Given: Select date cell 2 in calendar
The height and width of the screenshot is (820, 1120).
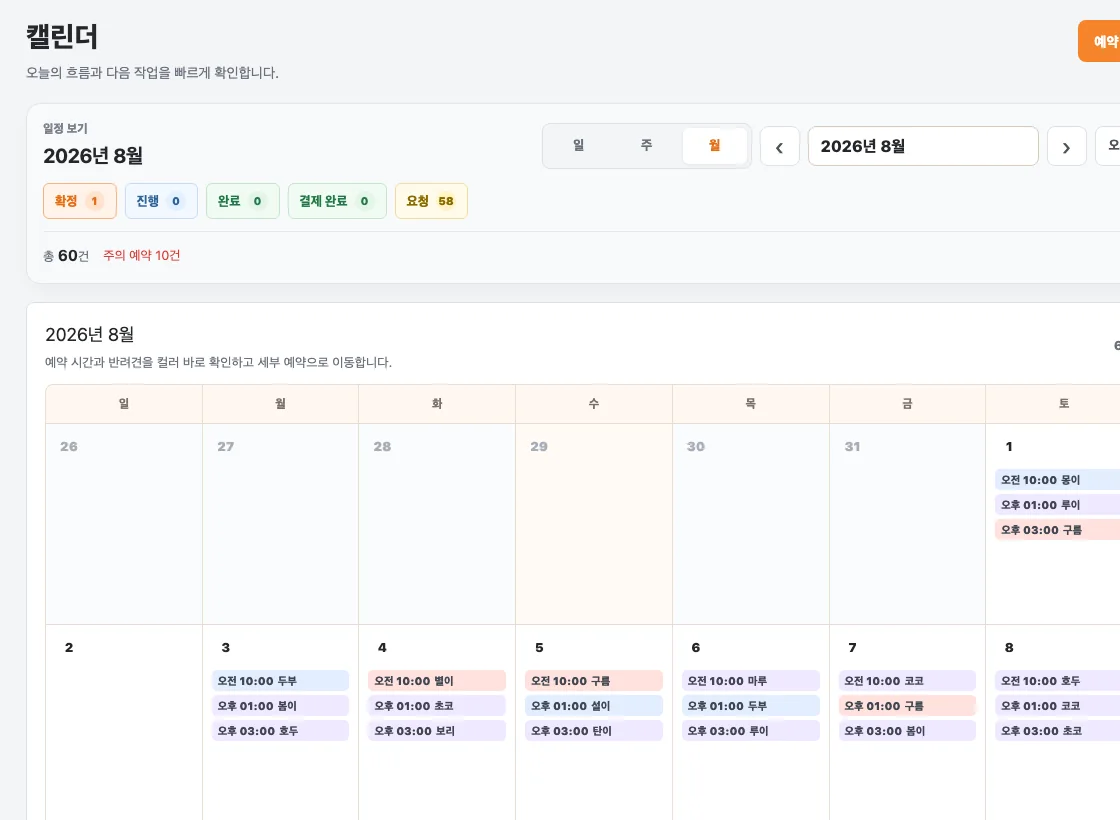Looking at the screenshot, I should [124, 722].
